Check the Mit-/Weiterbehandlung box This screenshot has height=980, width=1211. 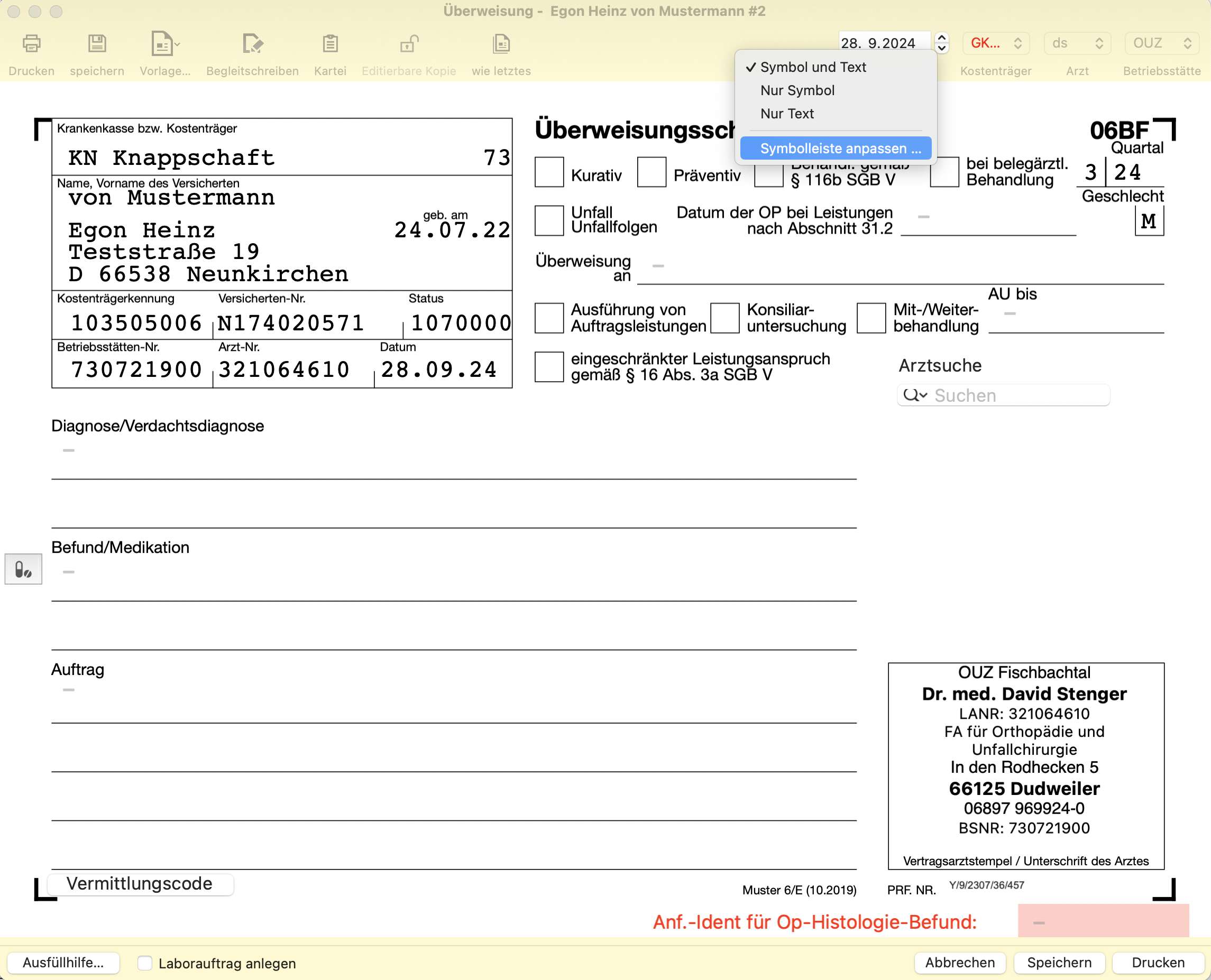click(871, 318)
